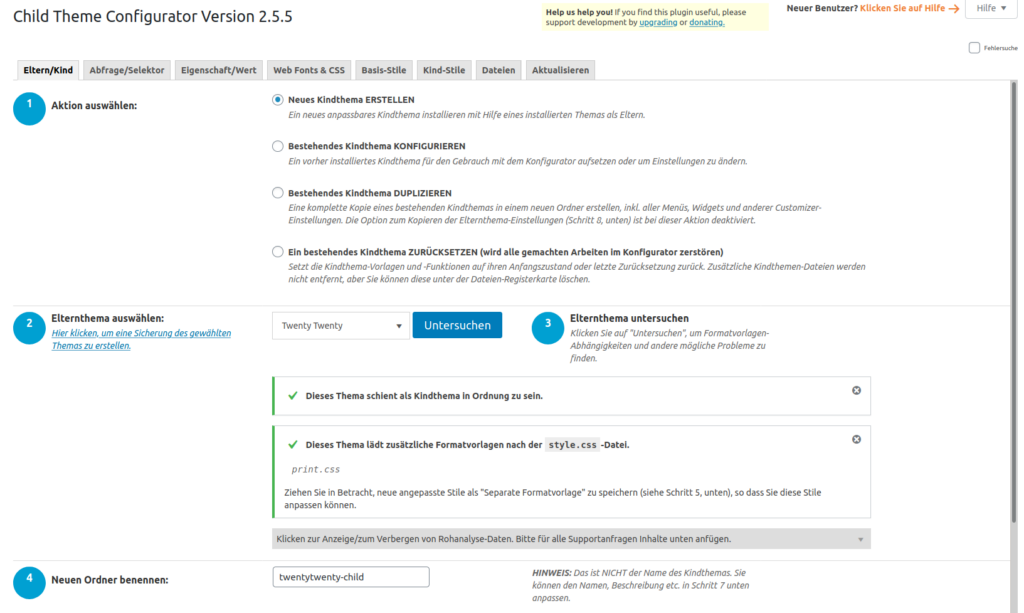Select Bestehendes Kindthema KONFIGURIEREN option
This screenshot has width=1024, height=613.
click(278, 146)
